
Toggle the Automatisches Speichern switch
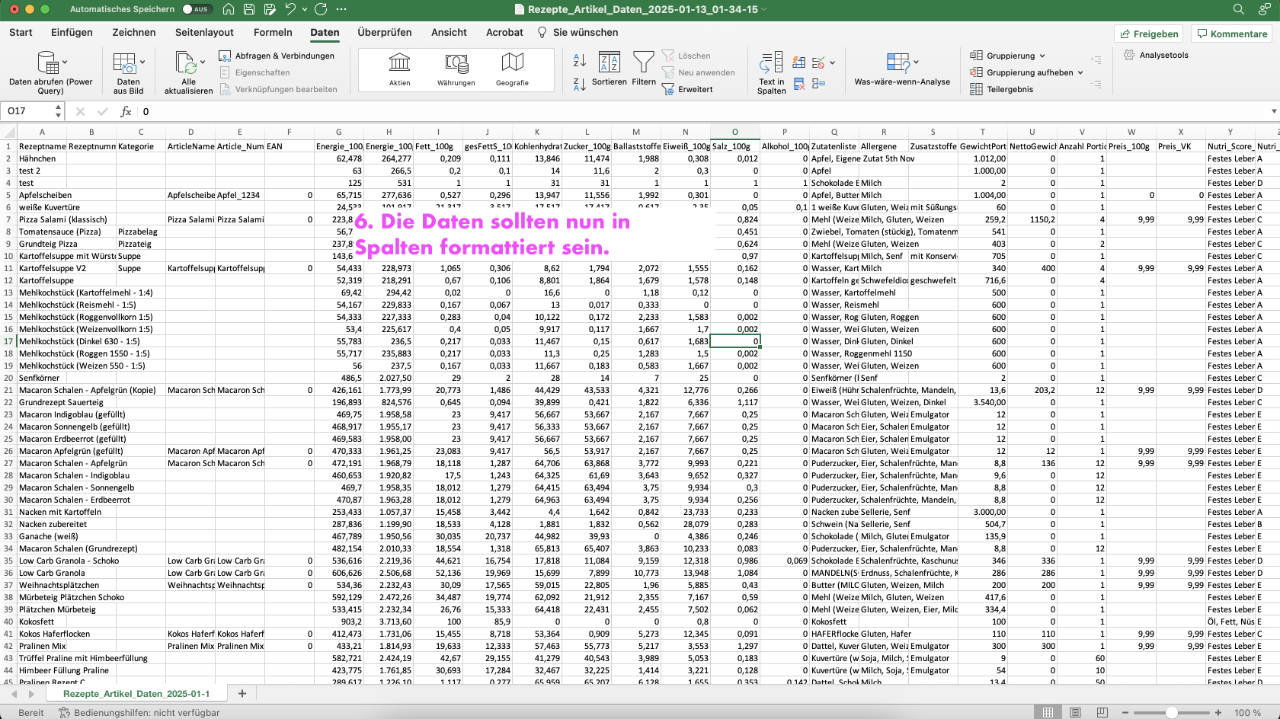click(x=196, y=9)
